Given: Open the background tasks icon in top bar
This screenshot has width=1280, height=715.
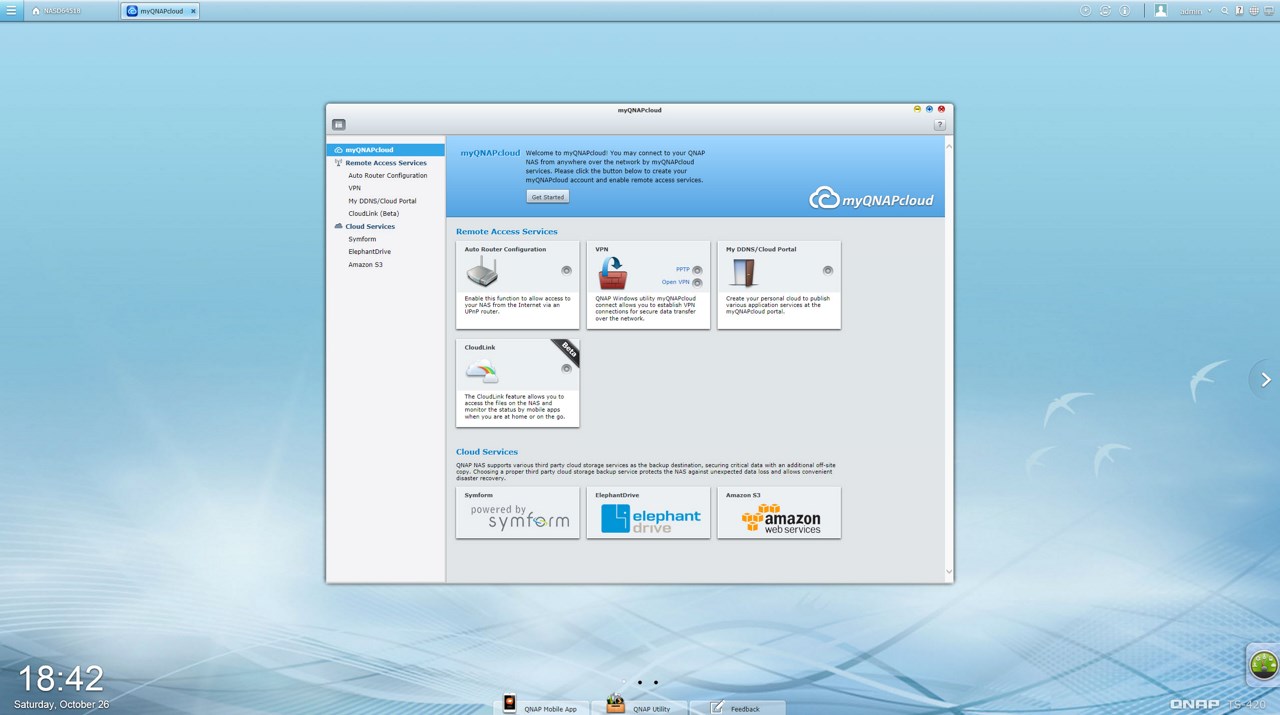Looking at the screenshot, I should click(x=1086, y=11).
